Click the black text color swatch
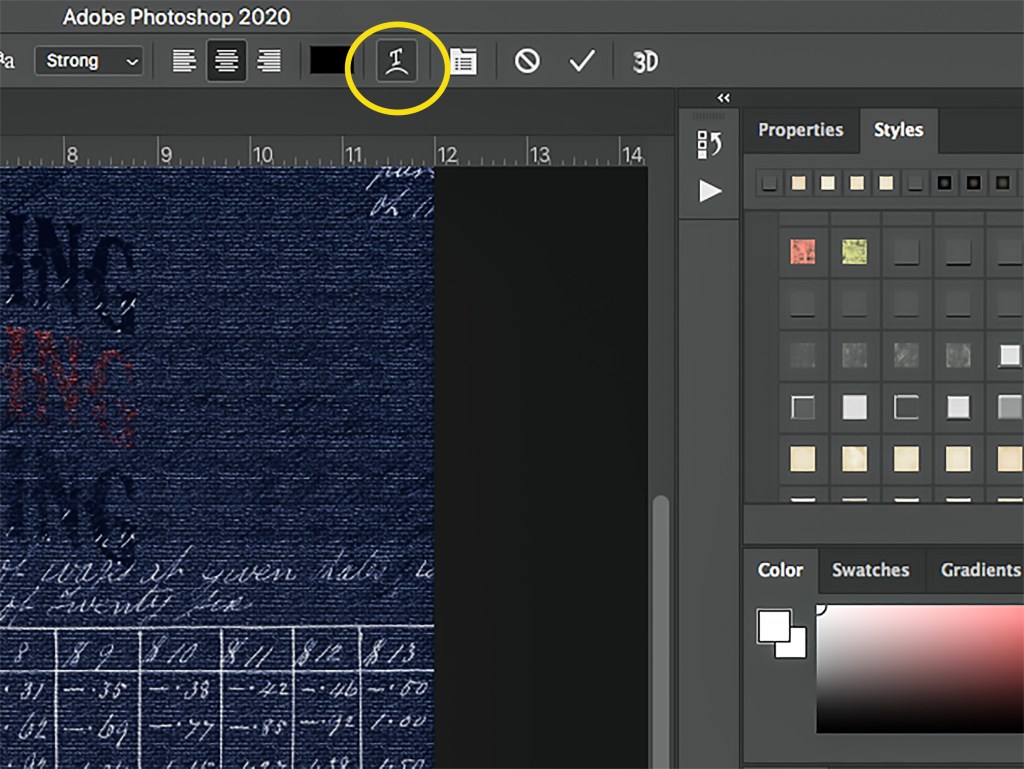The height and width of the screenshot is (769, 1024). pos(328,61)
